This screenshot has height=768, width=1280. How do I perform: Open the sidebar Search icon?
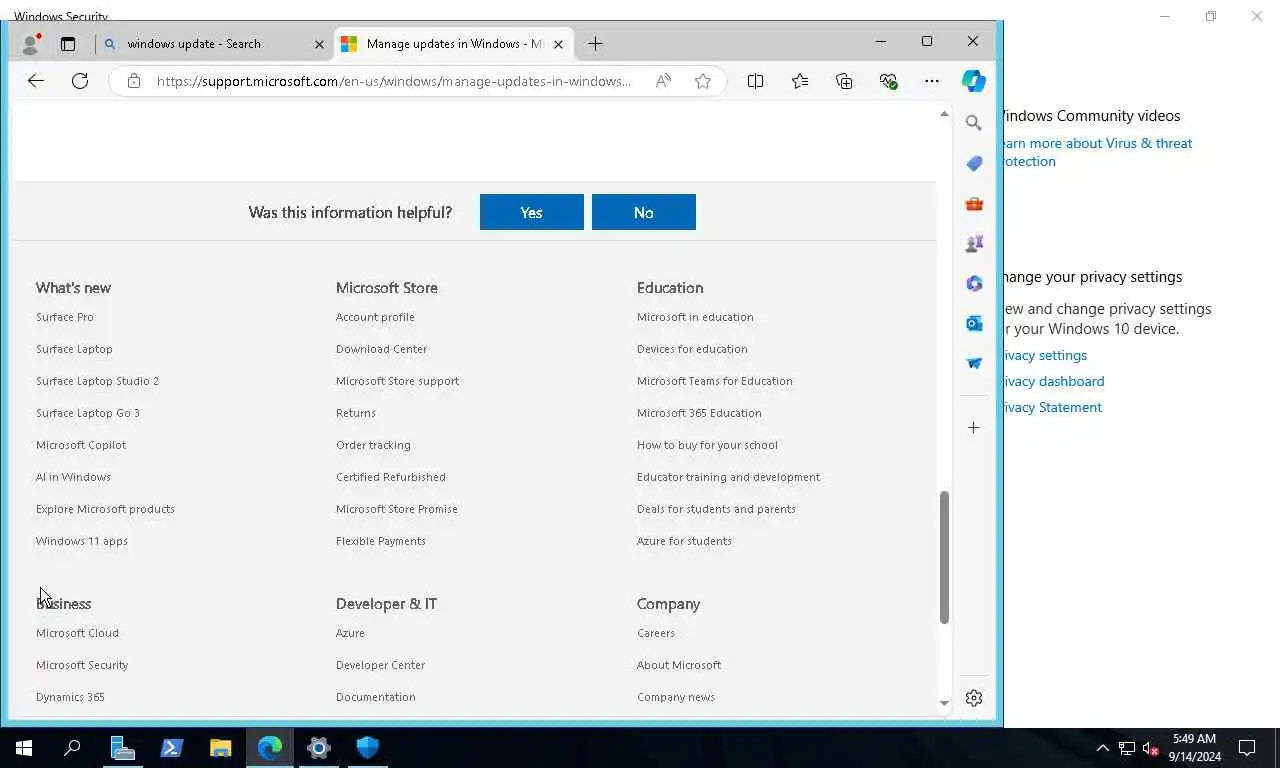(974, 123)
